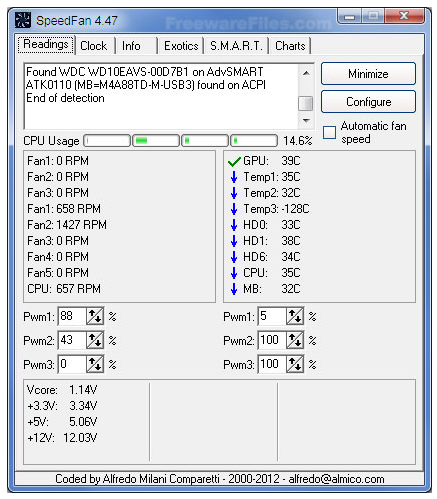437x499 pixels.
Task: Open the Charts tab
Action: click(290, 46)
